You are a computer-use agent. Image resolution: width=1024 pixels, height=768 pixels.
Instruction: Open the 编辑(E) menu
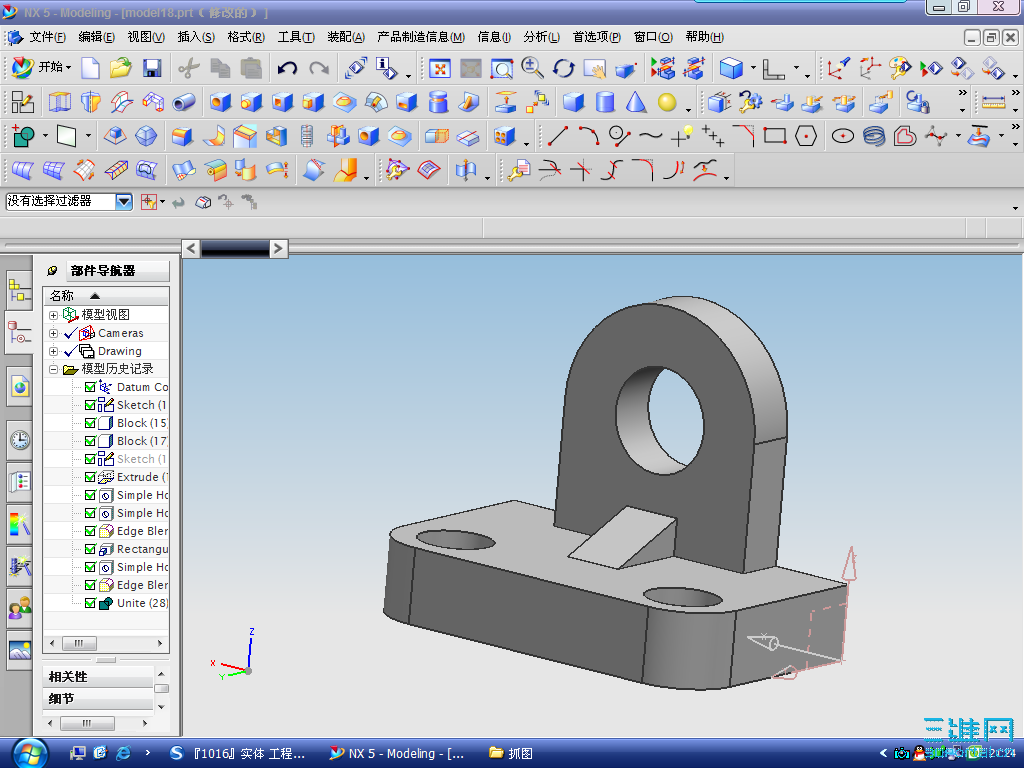(x=96, y=37)
